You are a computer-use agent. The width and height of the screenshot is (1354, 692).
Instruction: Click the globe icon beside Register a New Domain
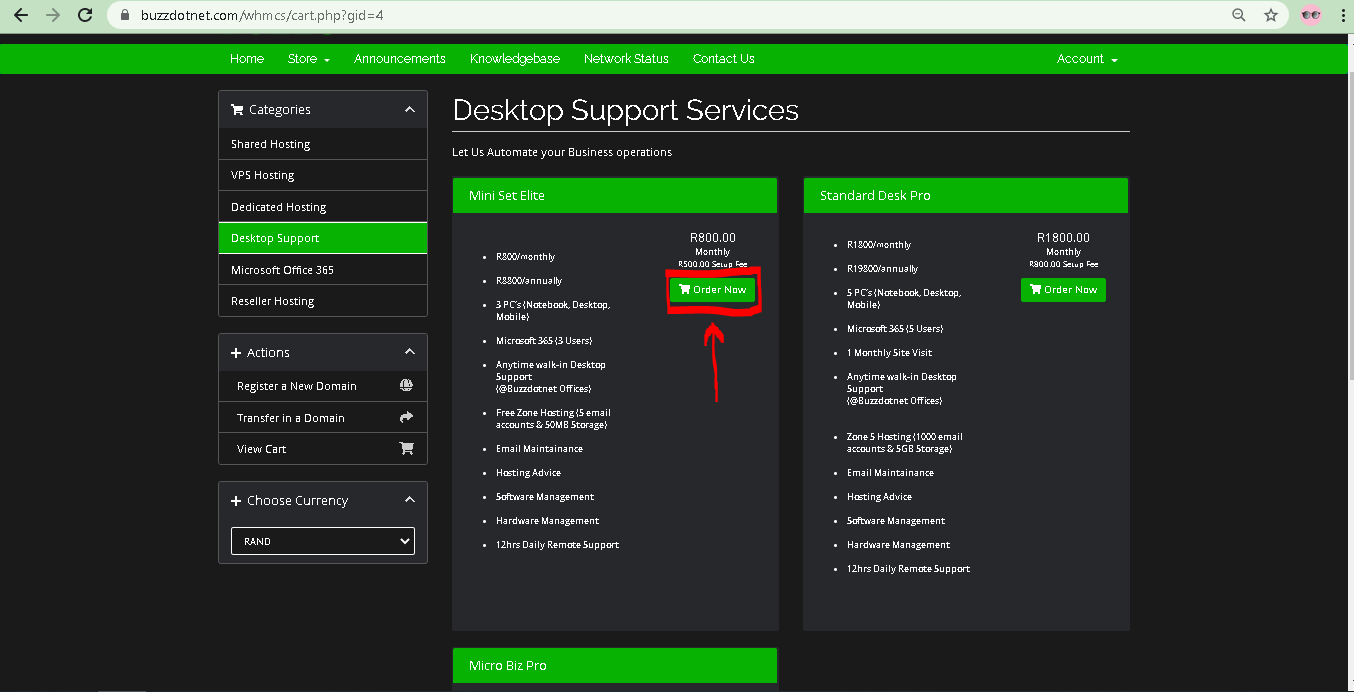[x=406, y=386]
